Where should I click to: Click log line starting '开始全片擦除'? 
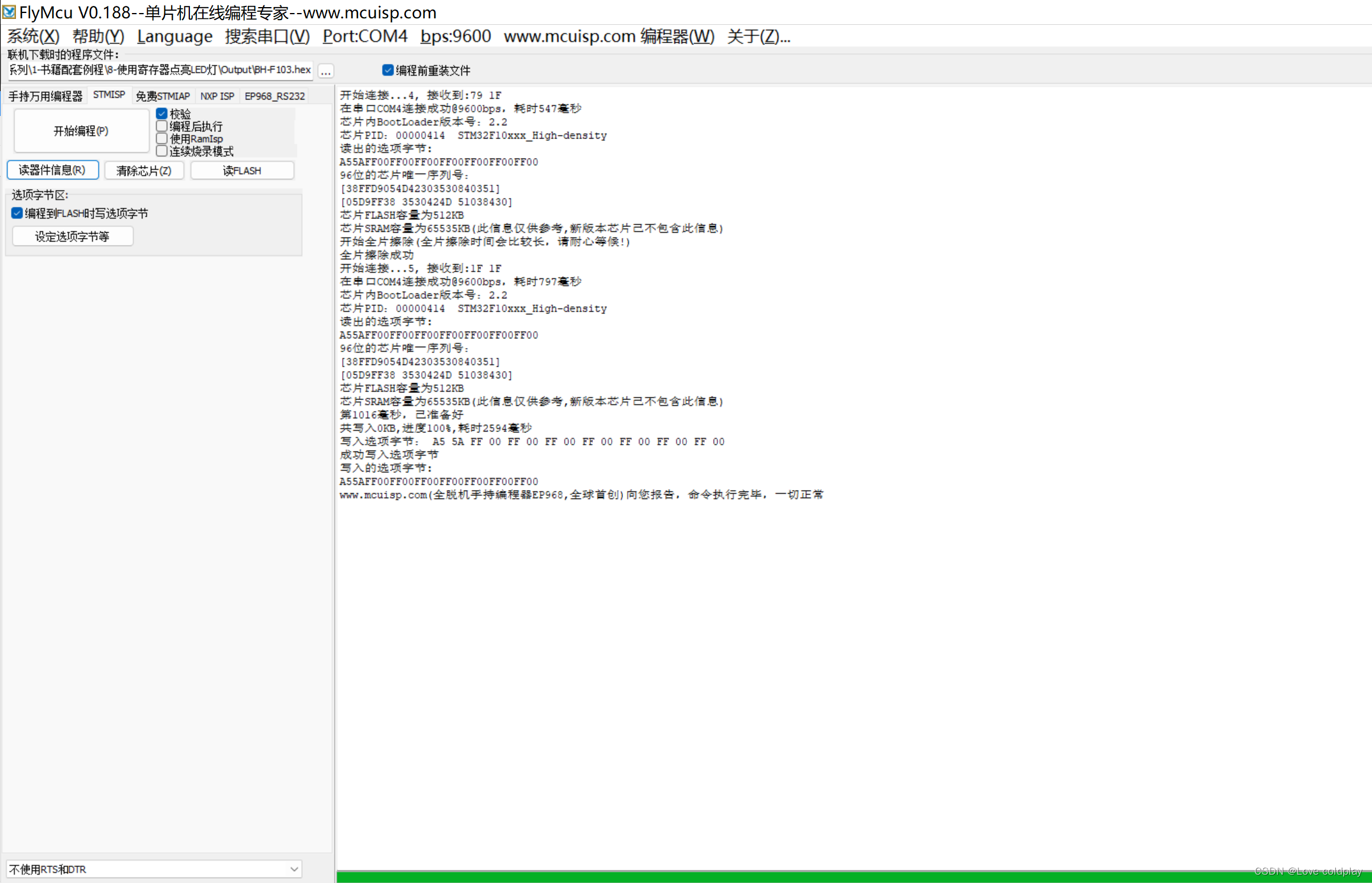point(485,241)
